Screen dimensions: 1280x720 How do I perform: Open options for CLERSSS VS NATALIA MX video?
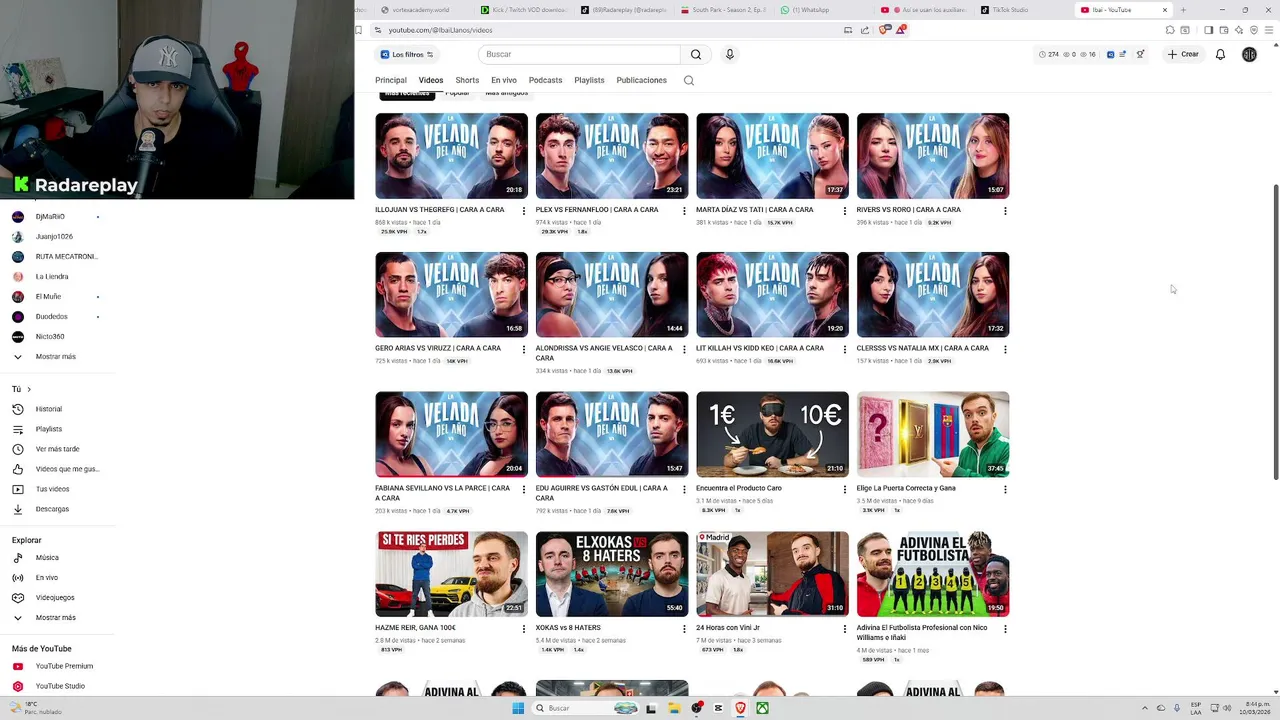(1005, 349)
